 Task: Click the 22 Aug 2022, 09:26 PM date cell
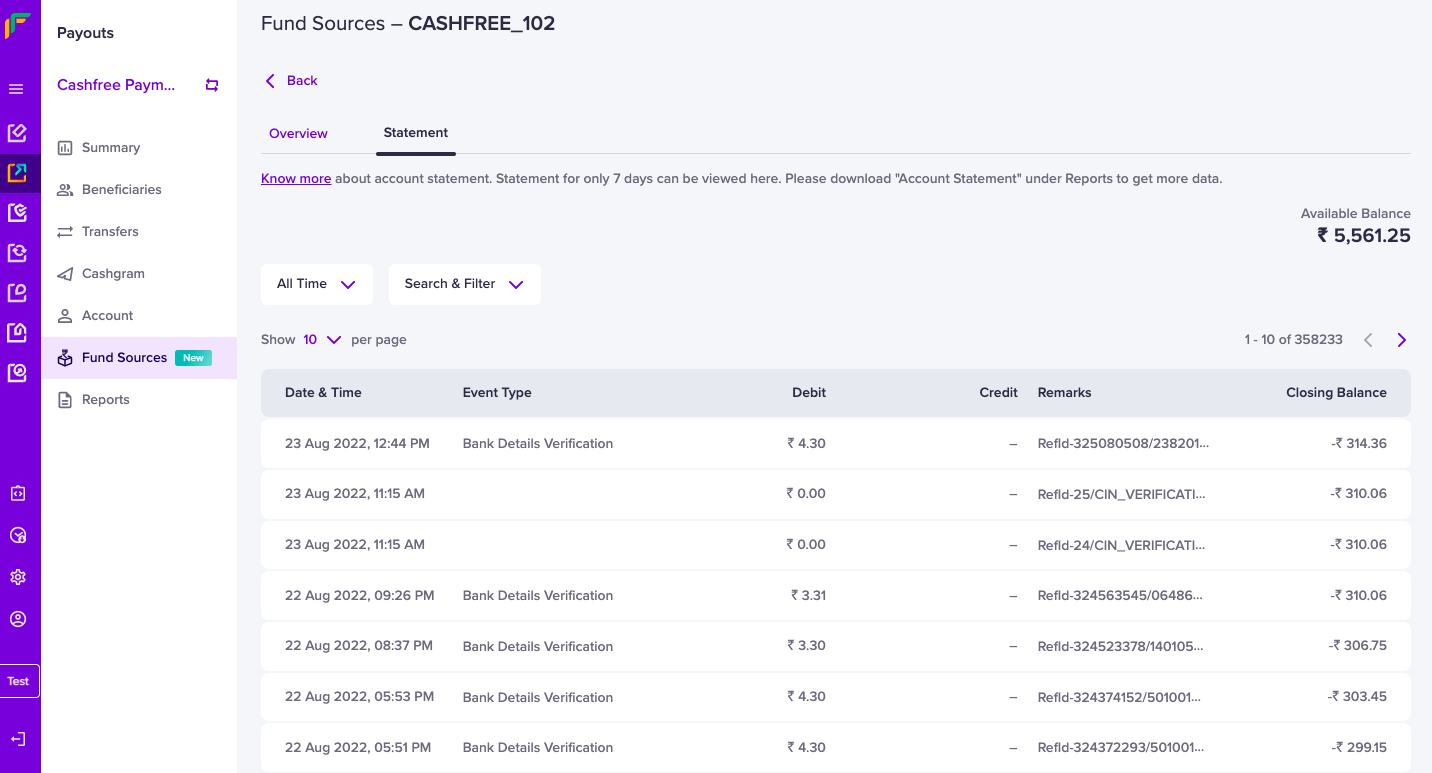pos(360,596)
